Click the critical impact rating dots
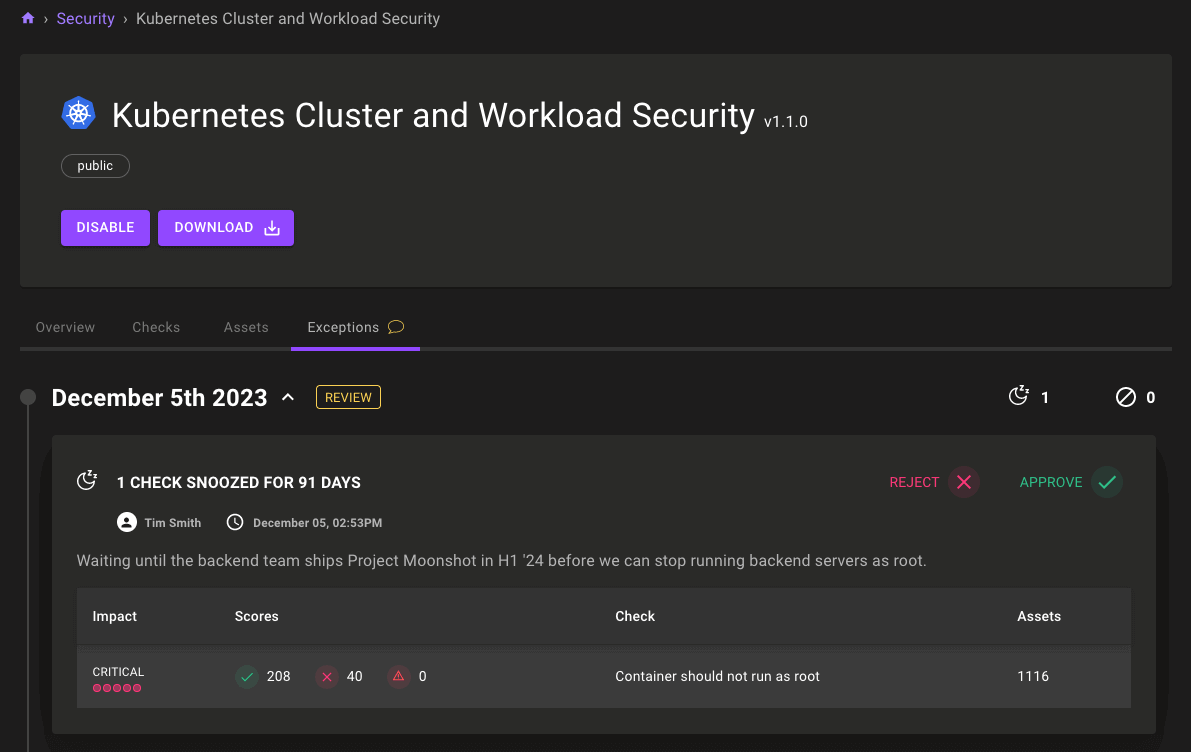 tap(117, 688)
